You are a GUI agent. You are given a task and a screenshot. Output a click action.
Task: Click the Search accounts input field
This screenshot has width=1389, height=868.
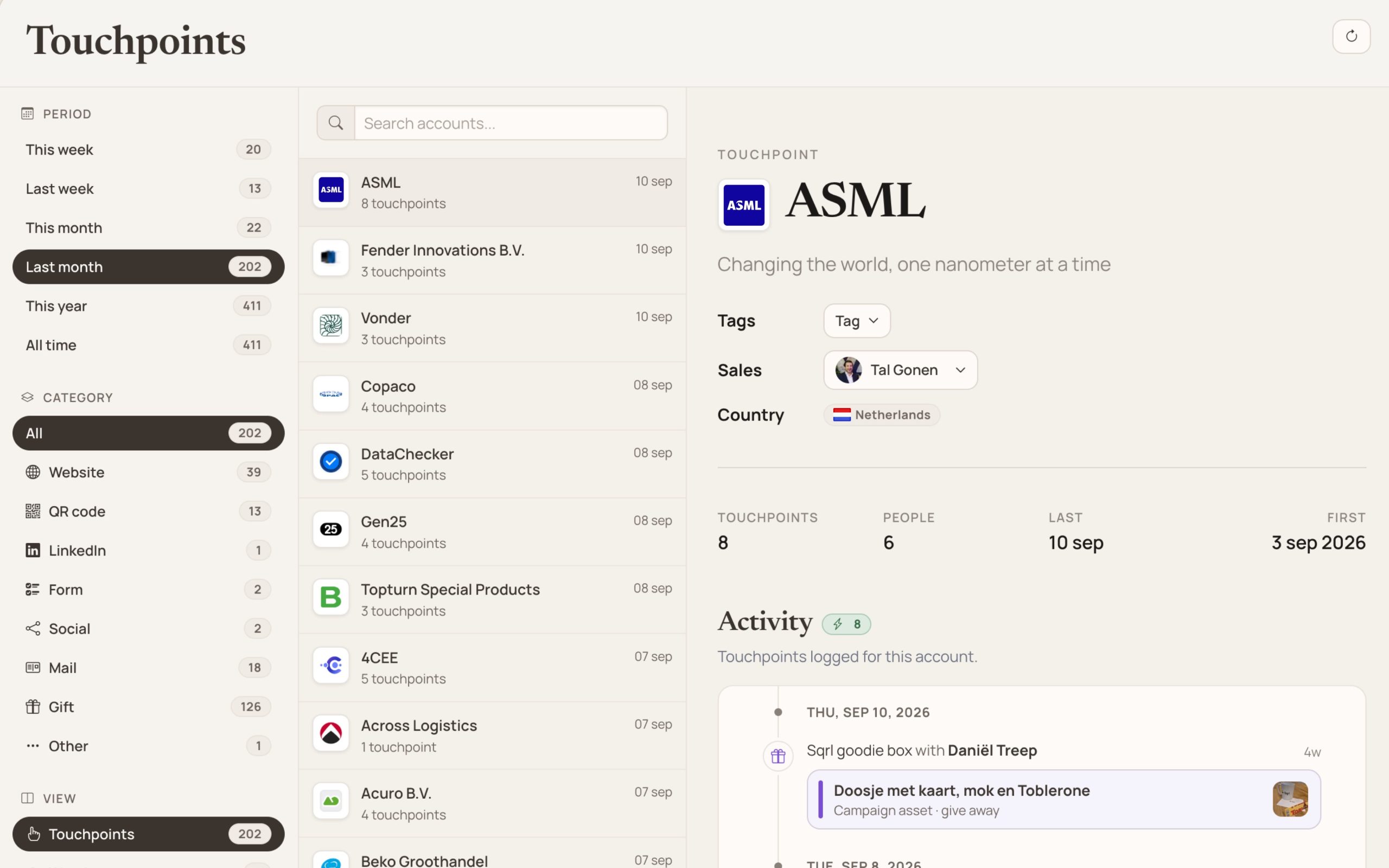click(x=511, y=123)
